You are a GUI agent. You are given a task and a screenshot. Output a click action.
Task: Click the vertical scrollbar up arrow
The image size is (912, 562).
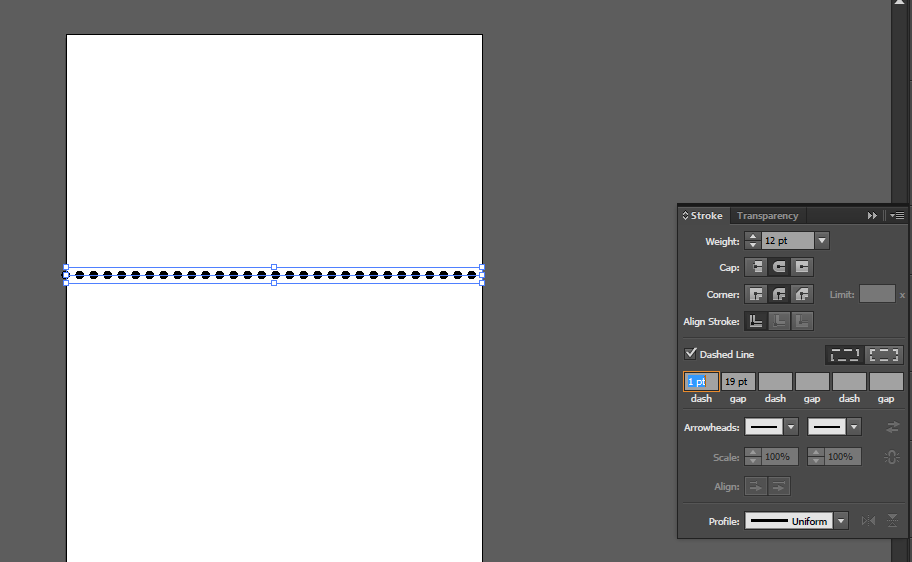(x=899, y=2)
